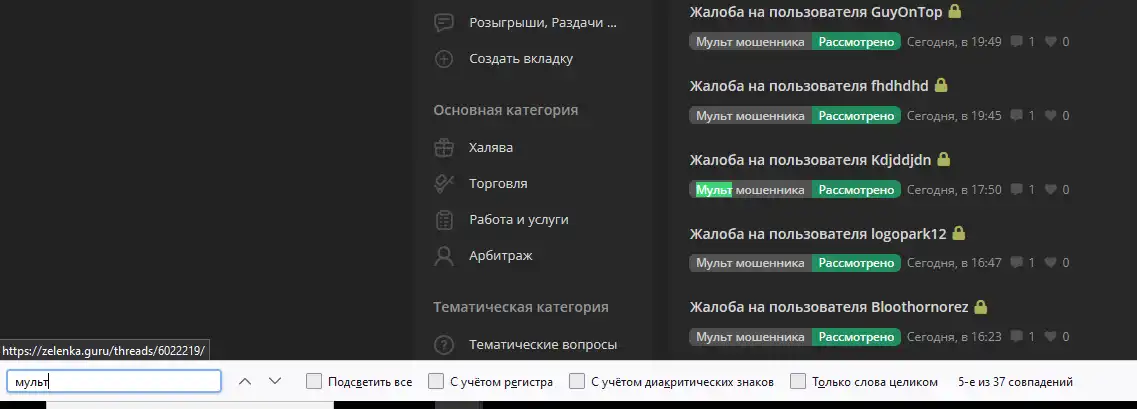Viewport: 1137px width, 409px height.
Task: Click the heart icon in the 16:47 thread row
Action: tap(1051, 263)
